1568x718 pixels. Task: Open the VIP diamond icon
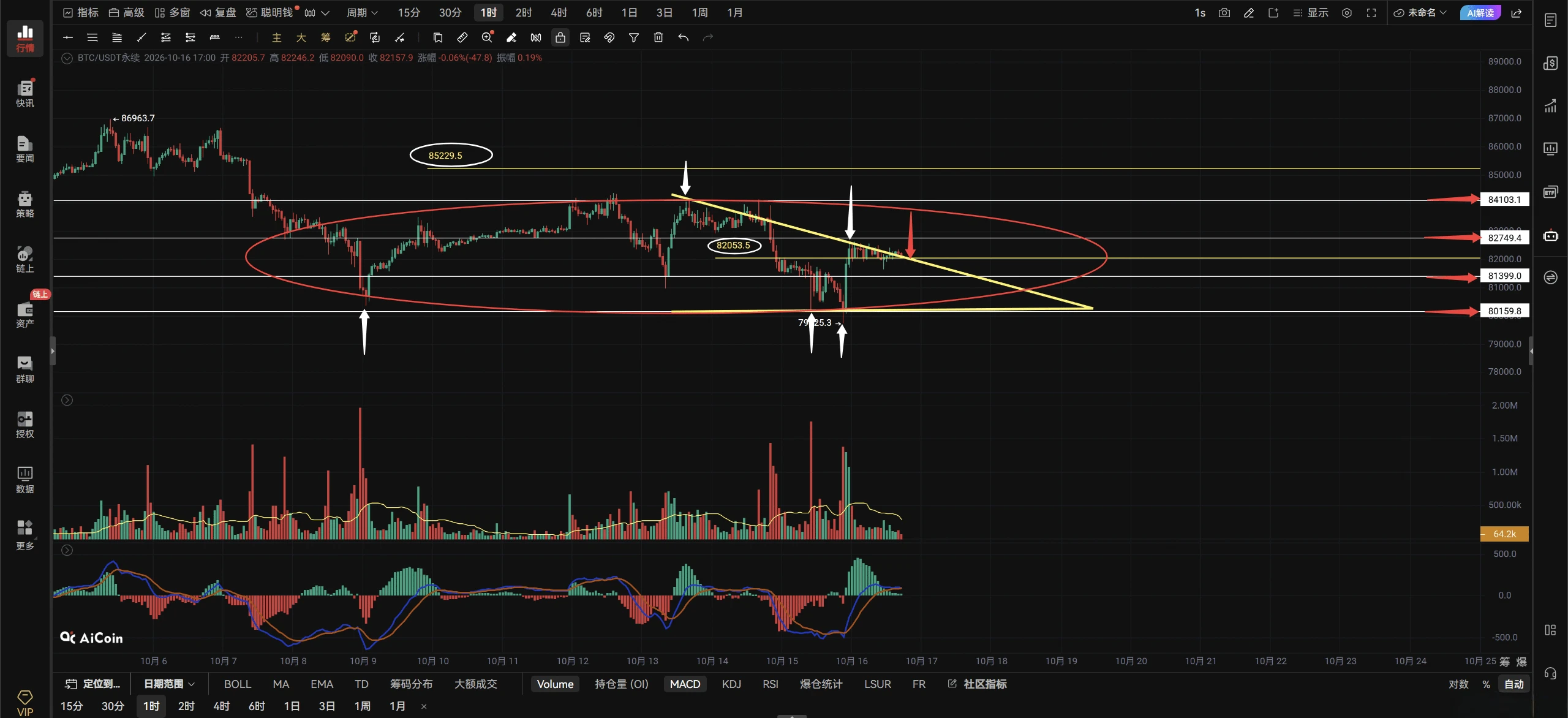tap(24, 702)
